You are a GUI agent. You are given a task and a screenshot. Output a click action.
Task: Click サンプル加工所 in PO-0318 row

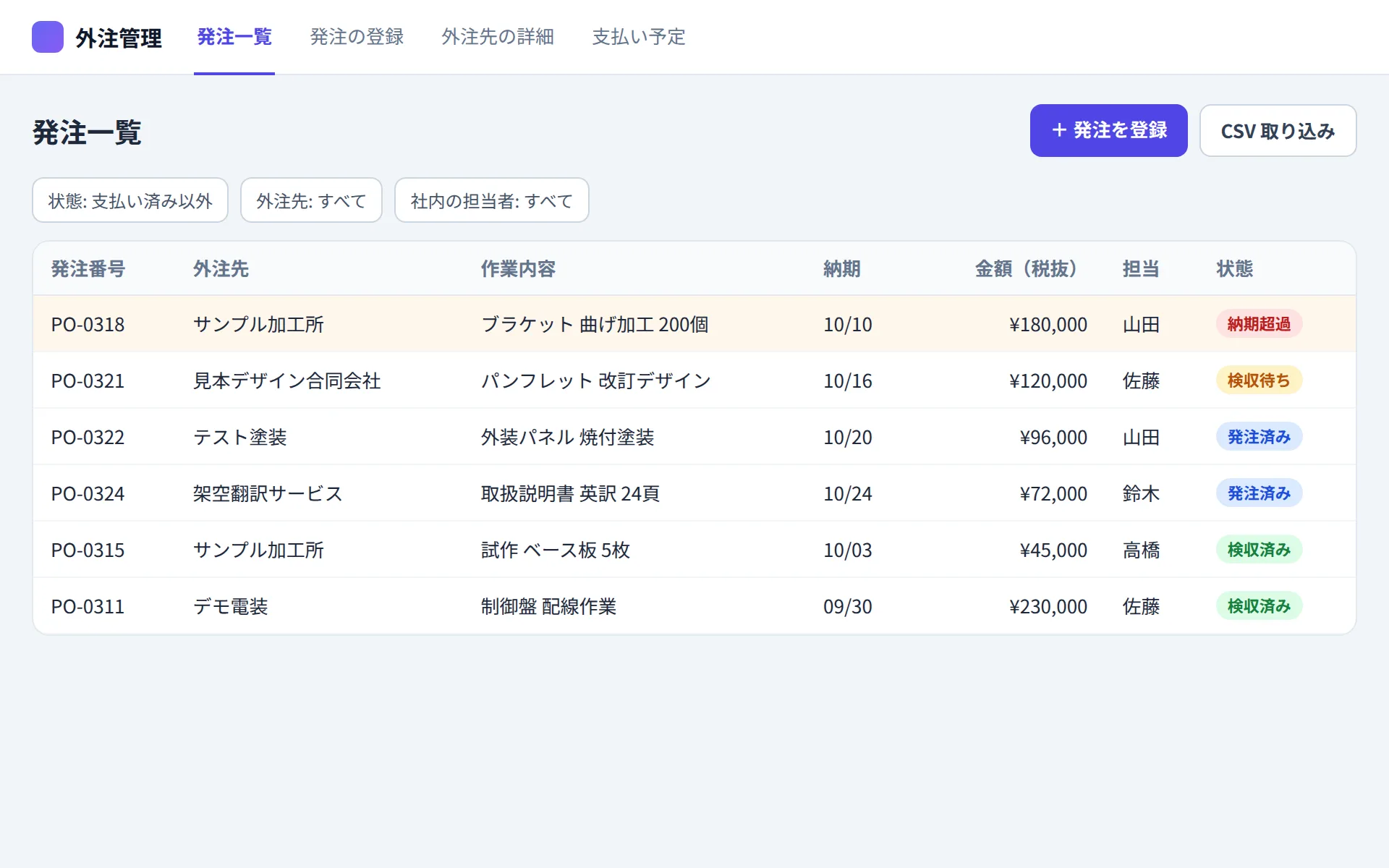pyautogui.click(x=258, y=324)
